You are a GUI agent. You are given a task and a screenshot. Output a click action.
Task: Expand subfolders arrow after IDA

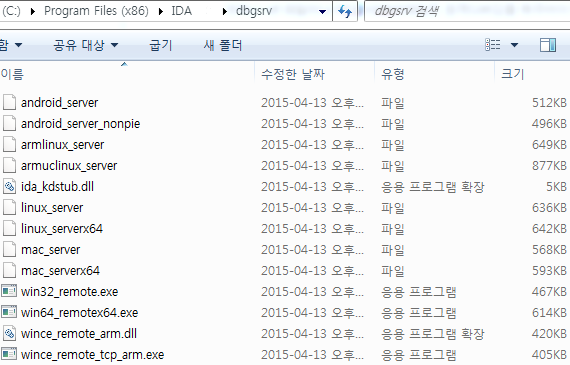point(225,12)
